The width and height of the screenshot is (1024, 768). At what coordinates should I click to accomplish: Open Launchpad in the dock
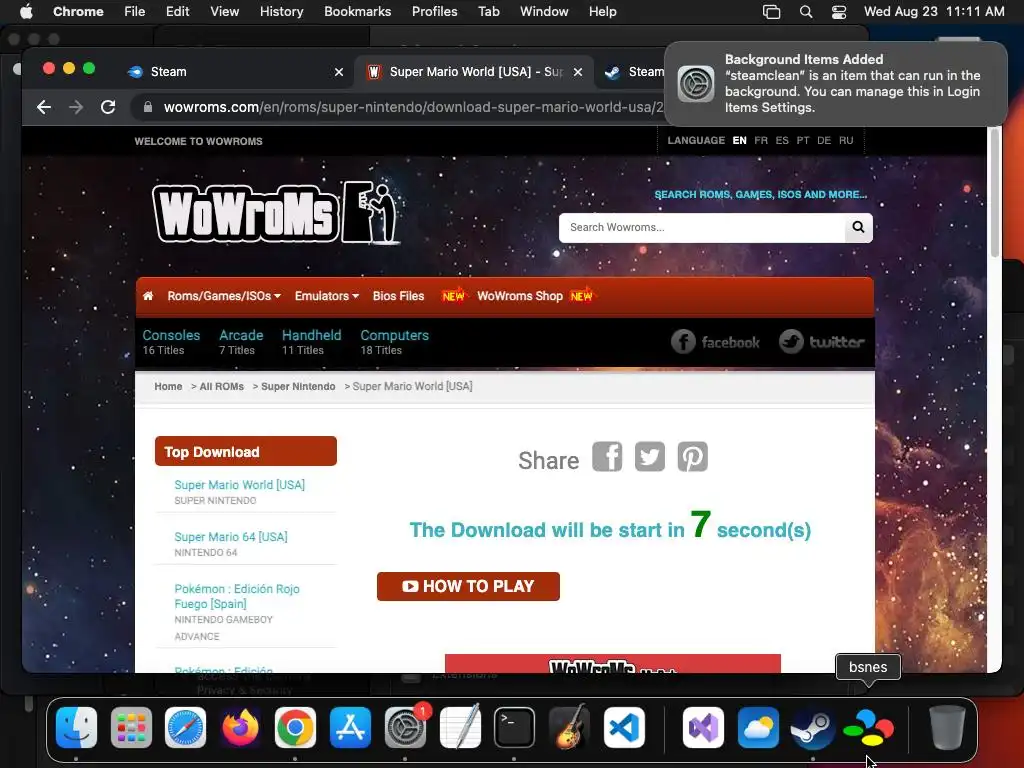pos(131,728)
